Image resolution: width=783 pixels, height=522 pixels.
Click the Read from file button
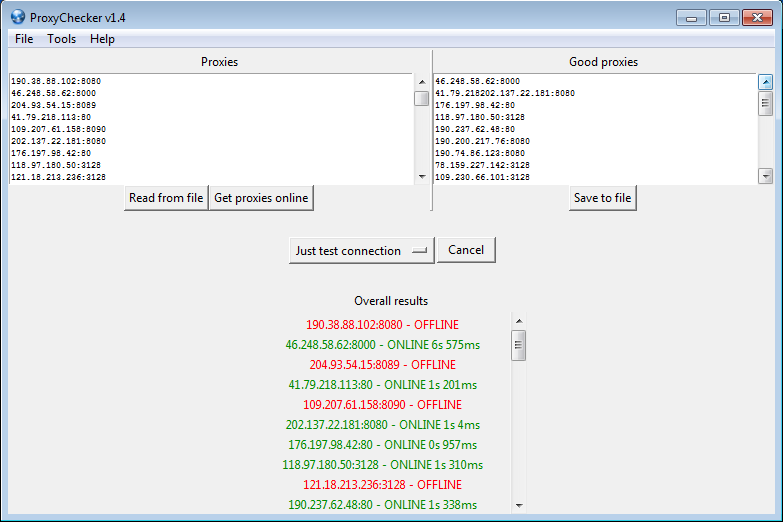point(166,198)
